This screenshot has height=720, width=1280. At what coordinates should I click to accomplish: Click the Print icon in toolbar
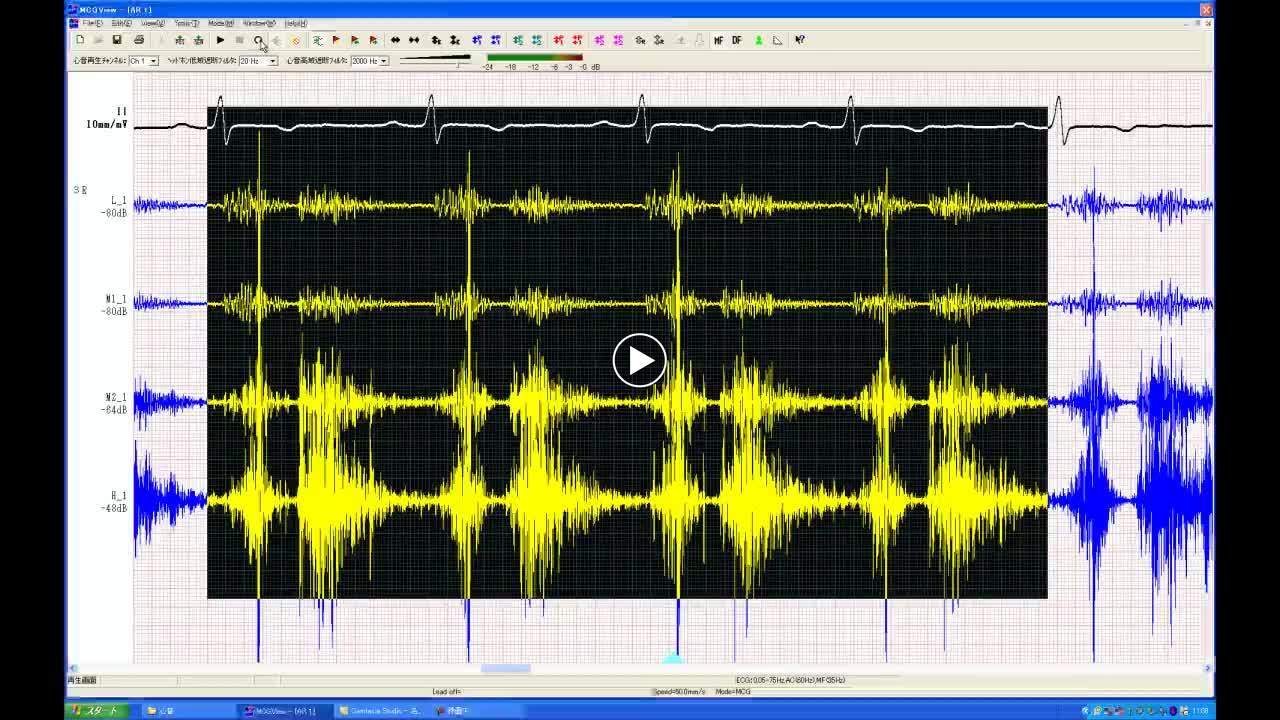[x=139, y=40]
